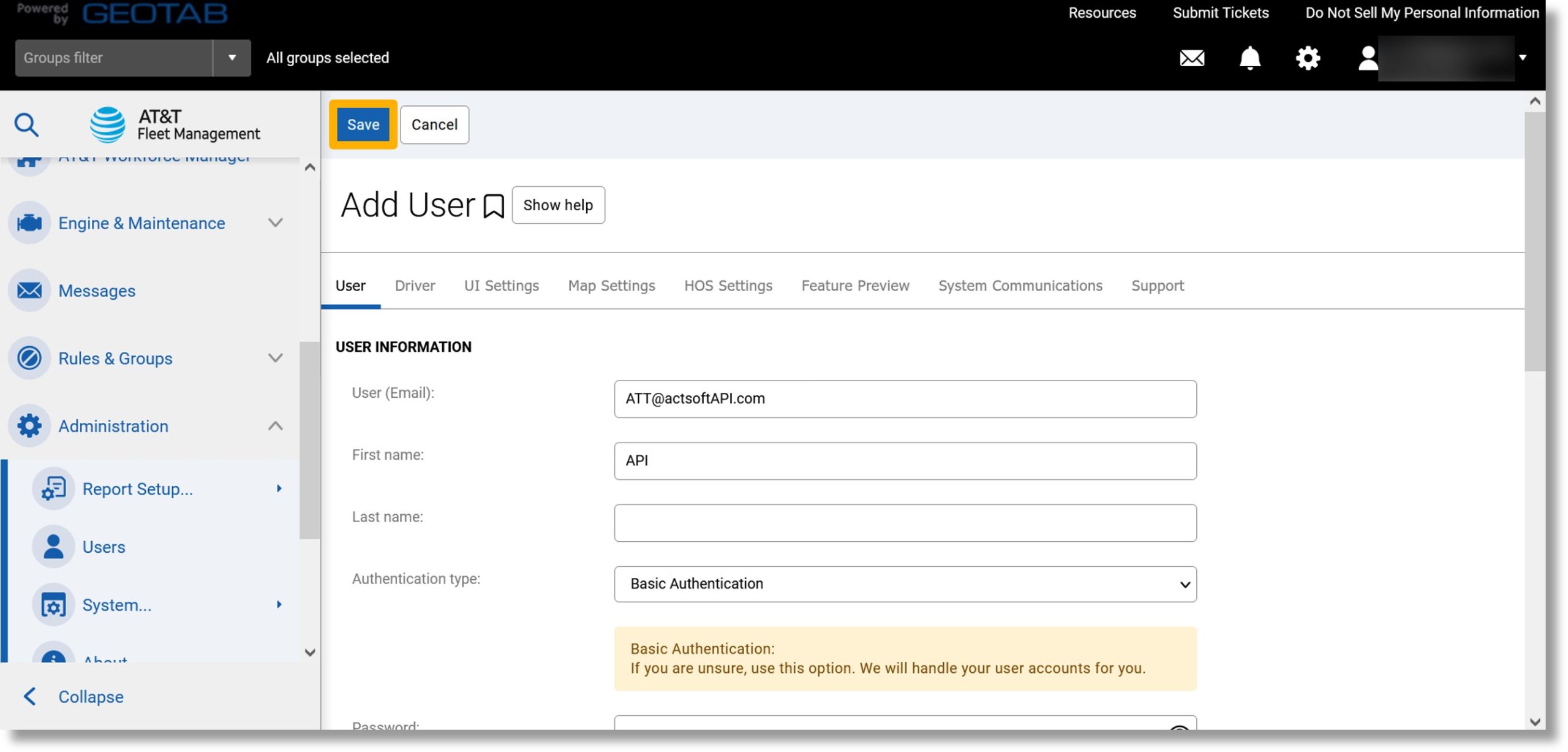Click the Save button

363,124
